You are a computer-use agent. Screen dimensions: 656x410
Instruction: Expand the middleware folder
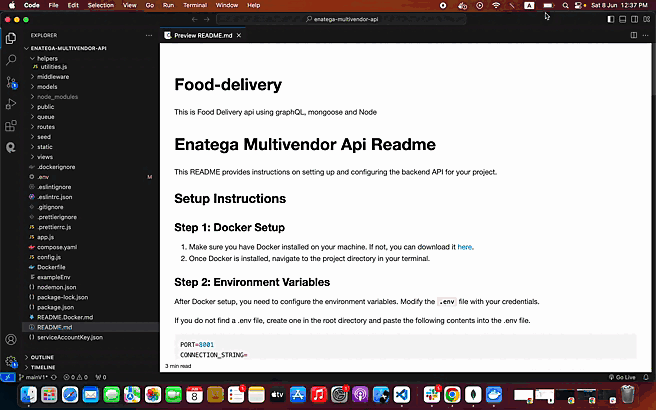pos(53,76)
